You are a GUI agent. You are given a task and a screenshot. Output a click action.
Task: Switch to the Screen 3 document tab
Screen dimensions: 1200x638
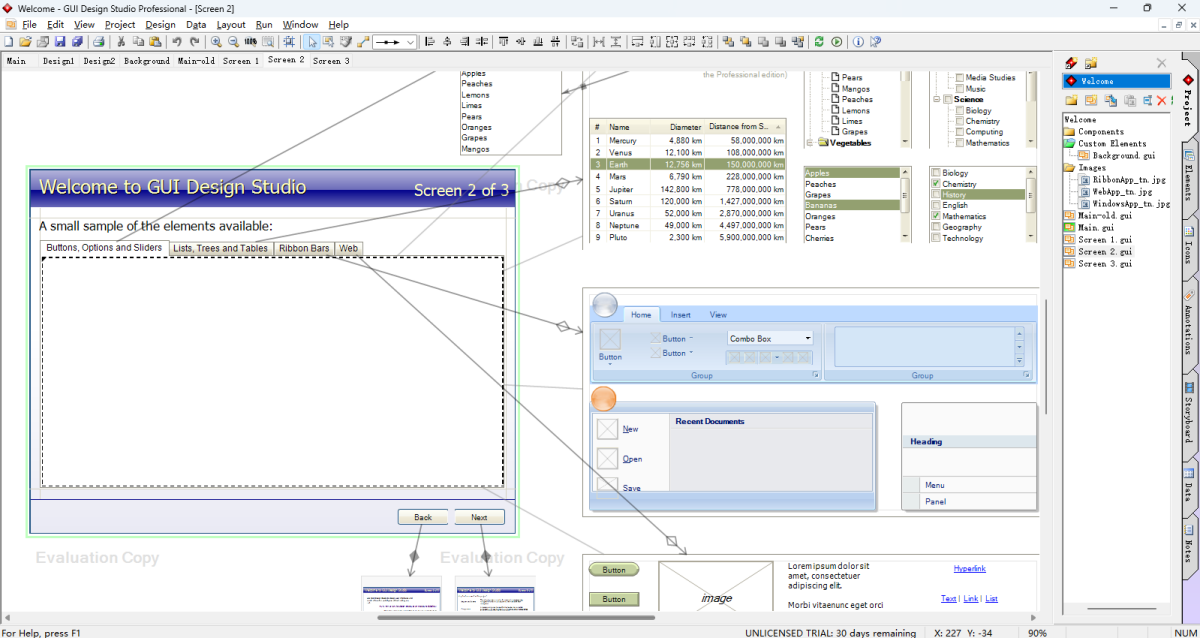point(331,61)
